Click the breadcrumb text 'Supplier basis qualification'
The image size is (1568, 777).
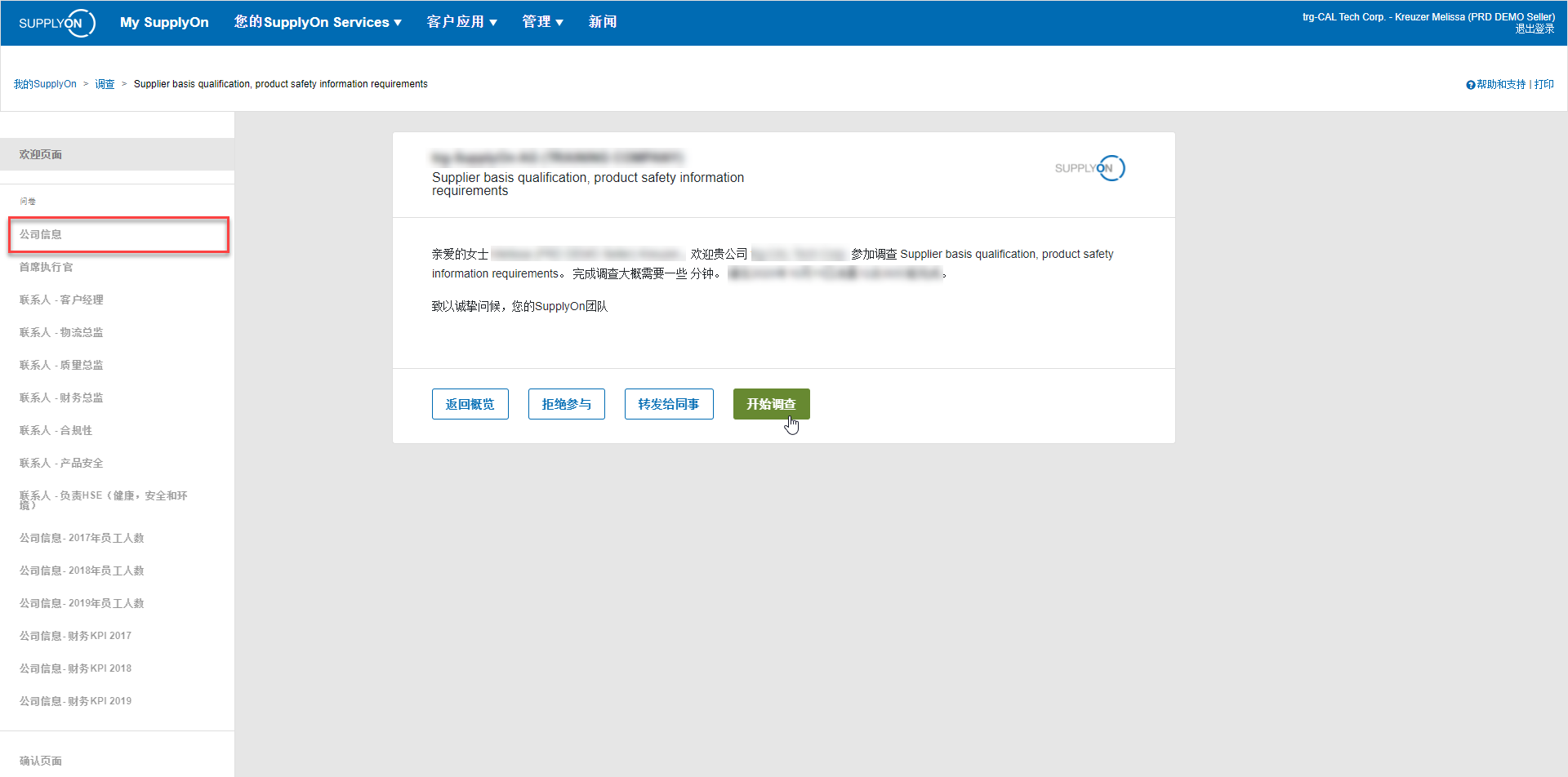[x=281, y=84]
